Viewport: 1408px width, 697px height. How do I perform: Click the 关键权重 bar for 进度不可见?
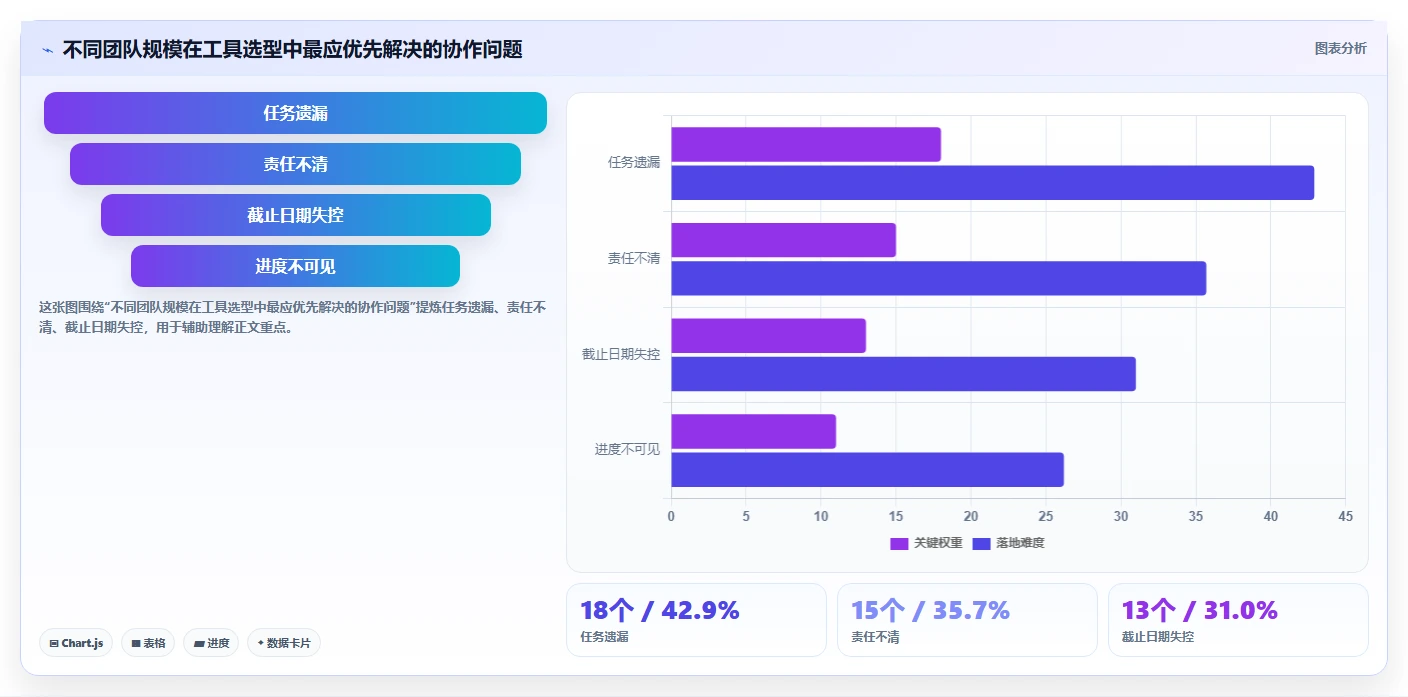753,432
